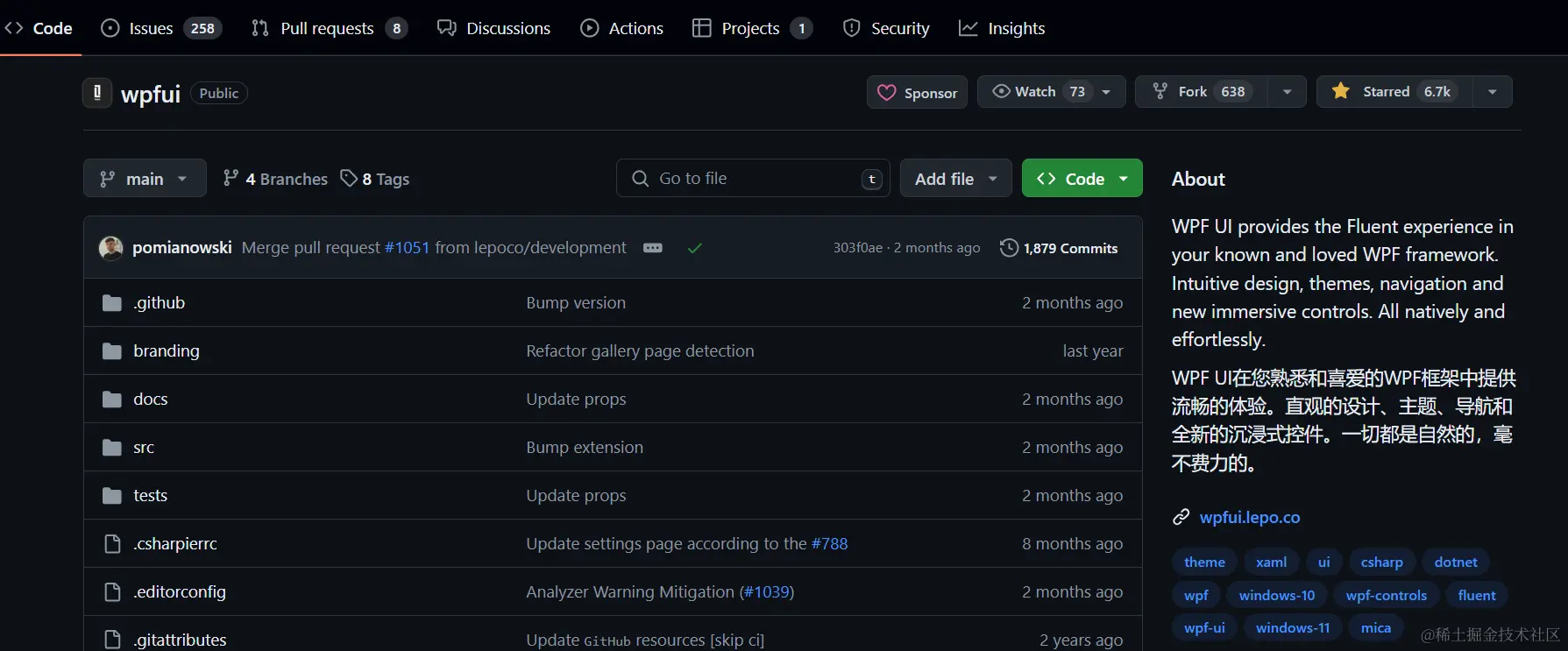The width and height of the screenshot is (1568, 651).
Task: Expand the Fork options arrow
Action: [1287, 91]
